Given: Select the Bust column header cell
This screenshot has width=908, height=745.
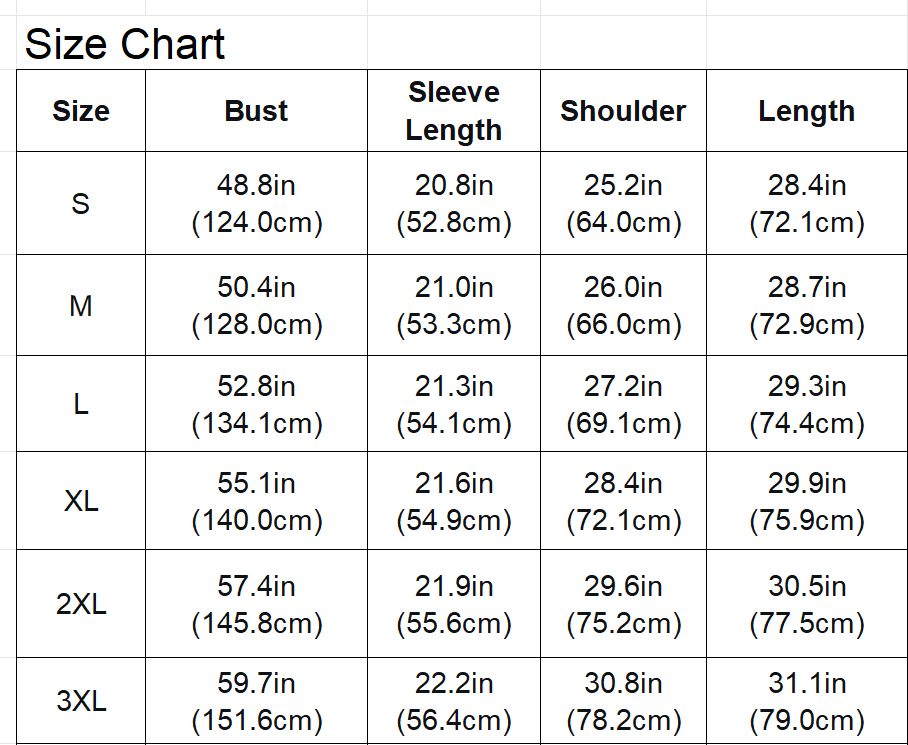Looking at the screenshot, I should pyautogui.click(x=256, y=111).
